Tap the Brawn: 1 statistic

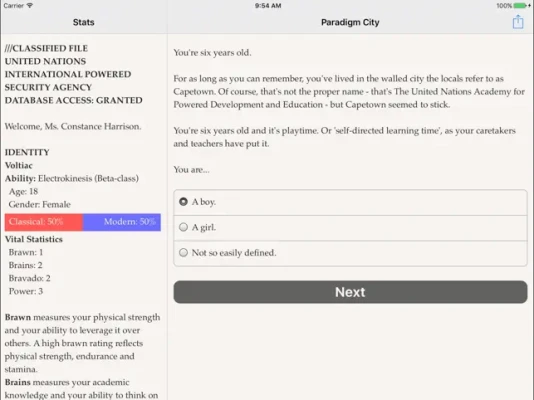pos(26,252)
